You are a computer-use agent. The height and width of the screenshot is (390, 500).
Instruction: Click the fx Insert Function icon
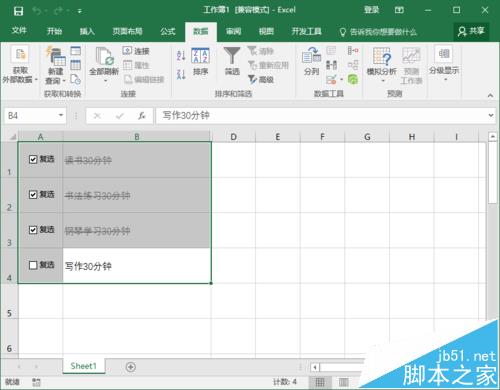(x=142, y=116)
